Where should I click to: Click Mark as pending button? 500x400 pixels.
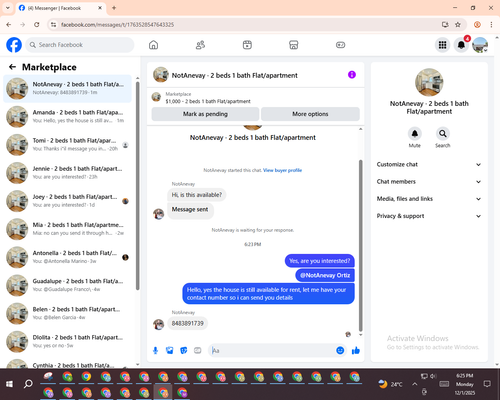[x=205, y=114]
